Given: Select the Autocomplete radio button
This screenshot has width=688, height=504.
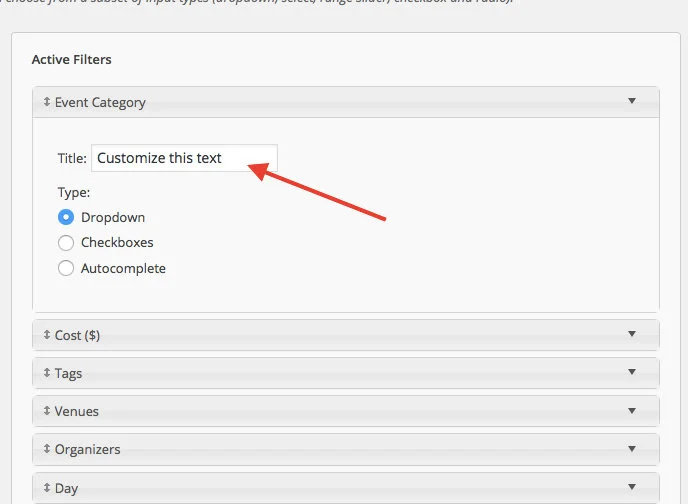Looking at the screenshot, I should (66, 268).
